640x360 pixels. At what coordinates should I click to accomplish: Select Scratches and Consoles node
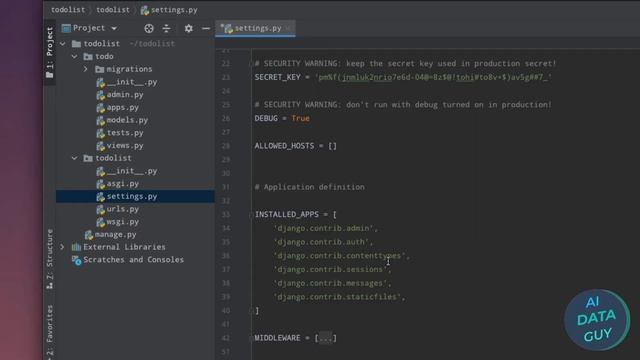(133, 260)
